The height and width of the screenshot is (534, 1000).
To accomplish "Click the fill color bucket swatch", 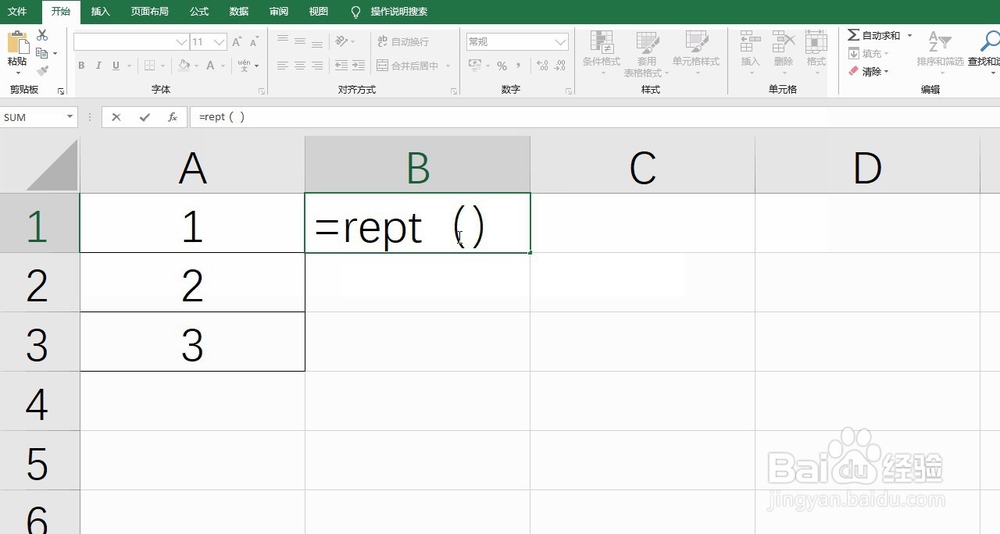I will tap(183, 66).
